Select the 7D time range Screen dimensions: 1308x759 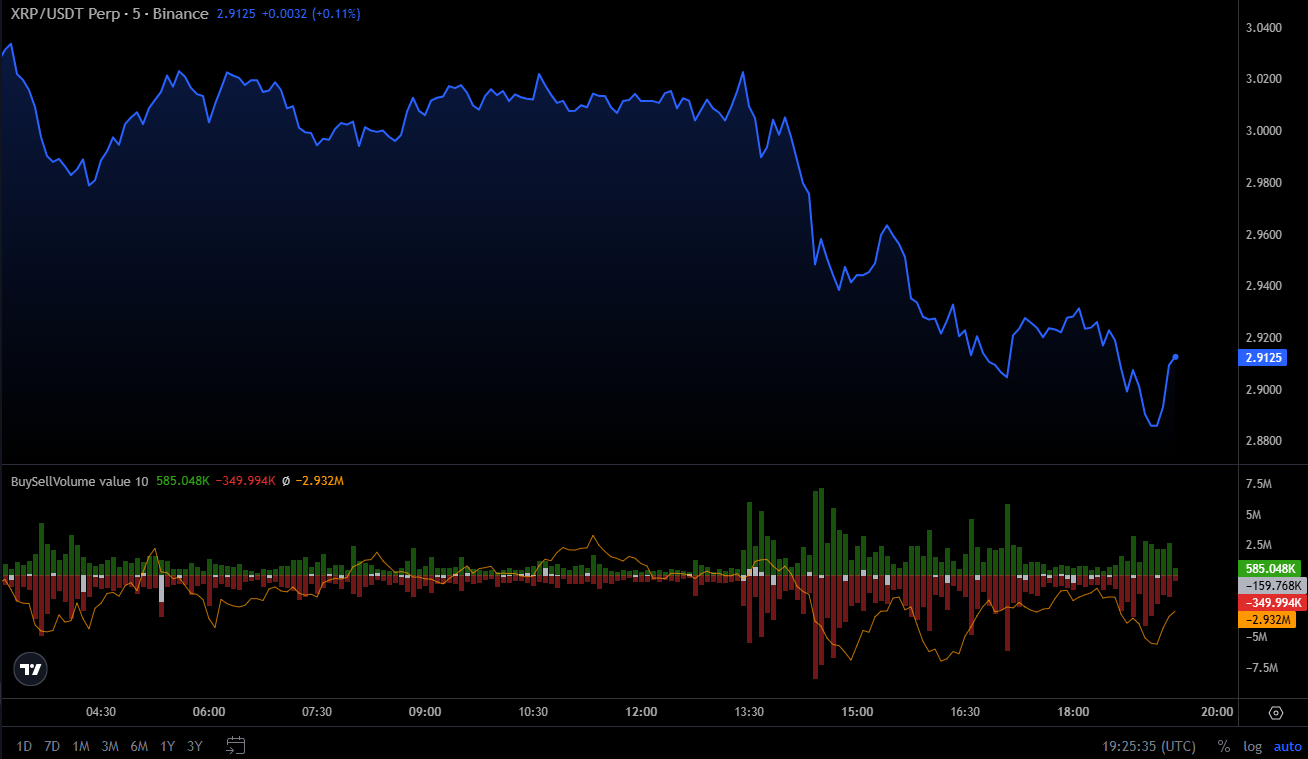[52, 746]
